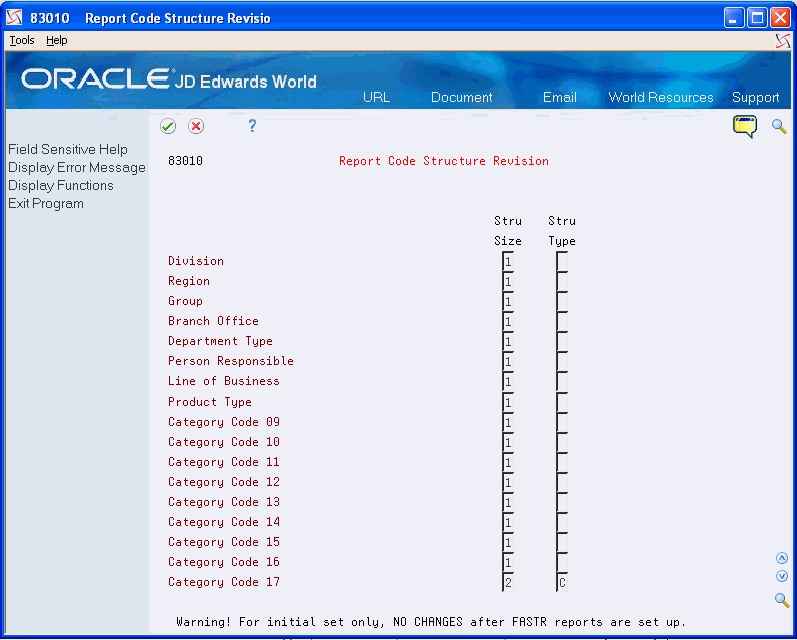The height and width of the screenshot is (640, 797).
Task: Select Display Error Message
Action: point(77,167)
